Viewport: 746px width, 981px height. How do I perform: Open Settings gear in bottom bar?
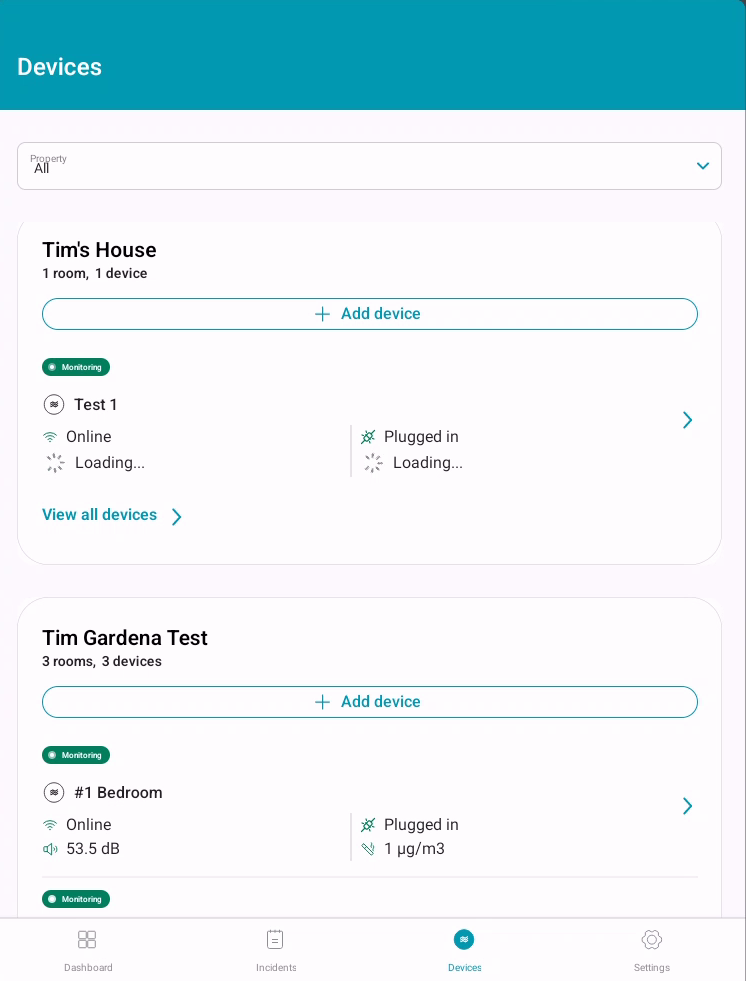pos(652,940)
